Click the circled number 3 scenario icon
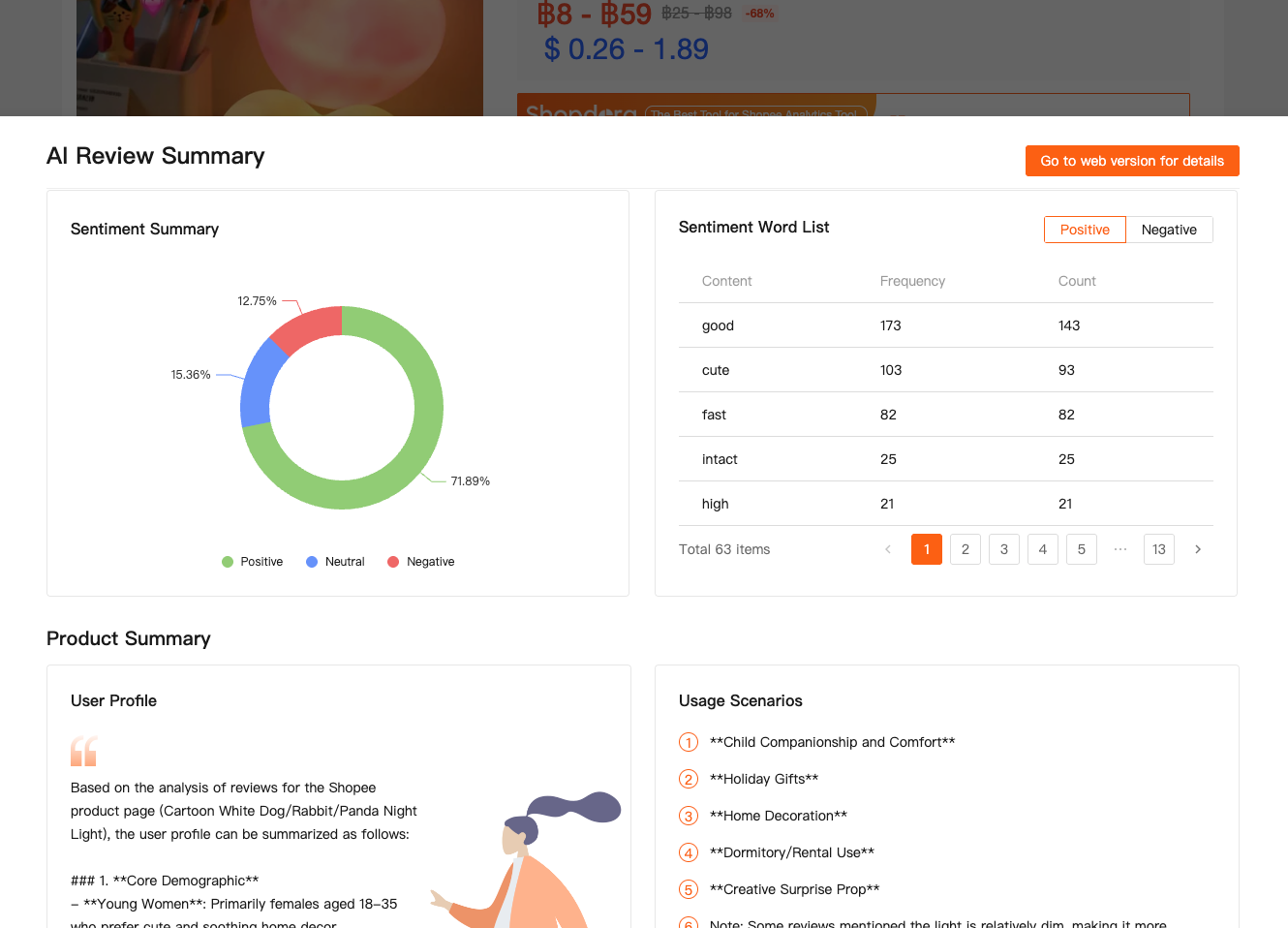The image size is (1288, 928). (x=689, y=817)
